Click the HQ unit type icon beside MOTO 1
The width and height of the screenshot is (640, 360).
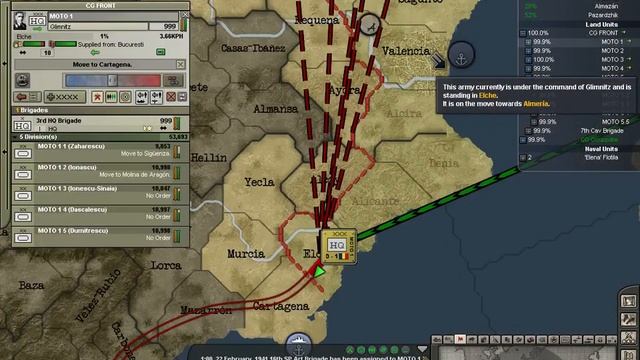click(x=37, y=21)
